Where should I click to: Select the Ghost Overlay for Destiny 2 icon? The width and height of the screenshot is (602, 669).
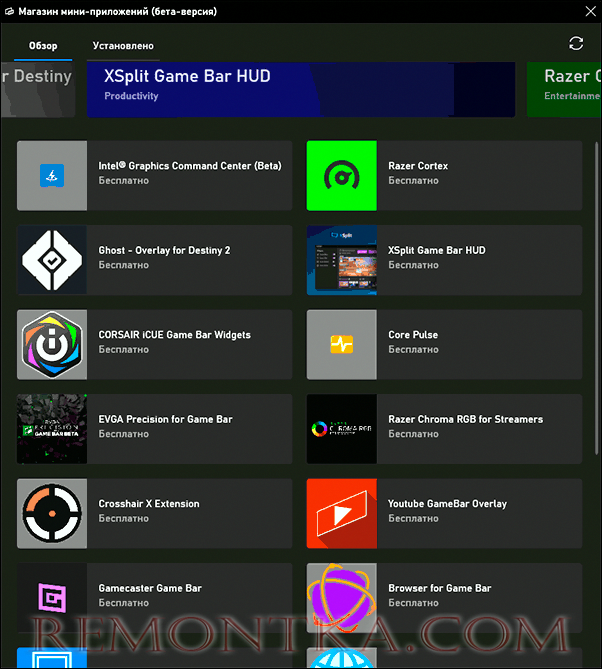click(52, 260)
